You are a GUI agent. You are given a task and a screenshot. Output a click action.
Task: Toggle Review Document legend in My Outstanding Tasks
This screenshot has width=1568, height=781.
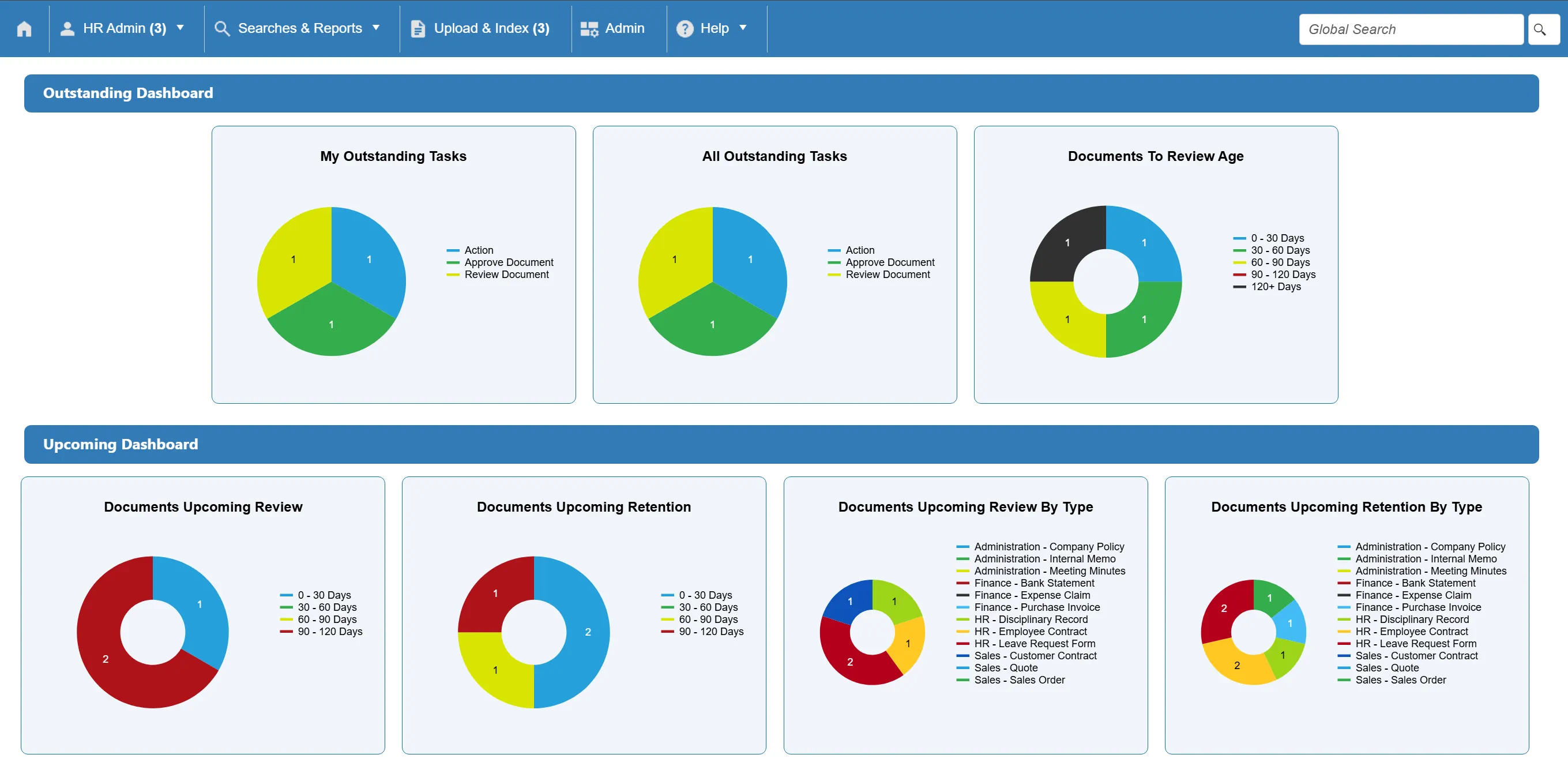tap(497, 275)
